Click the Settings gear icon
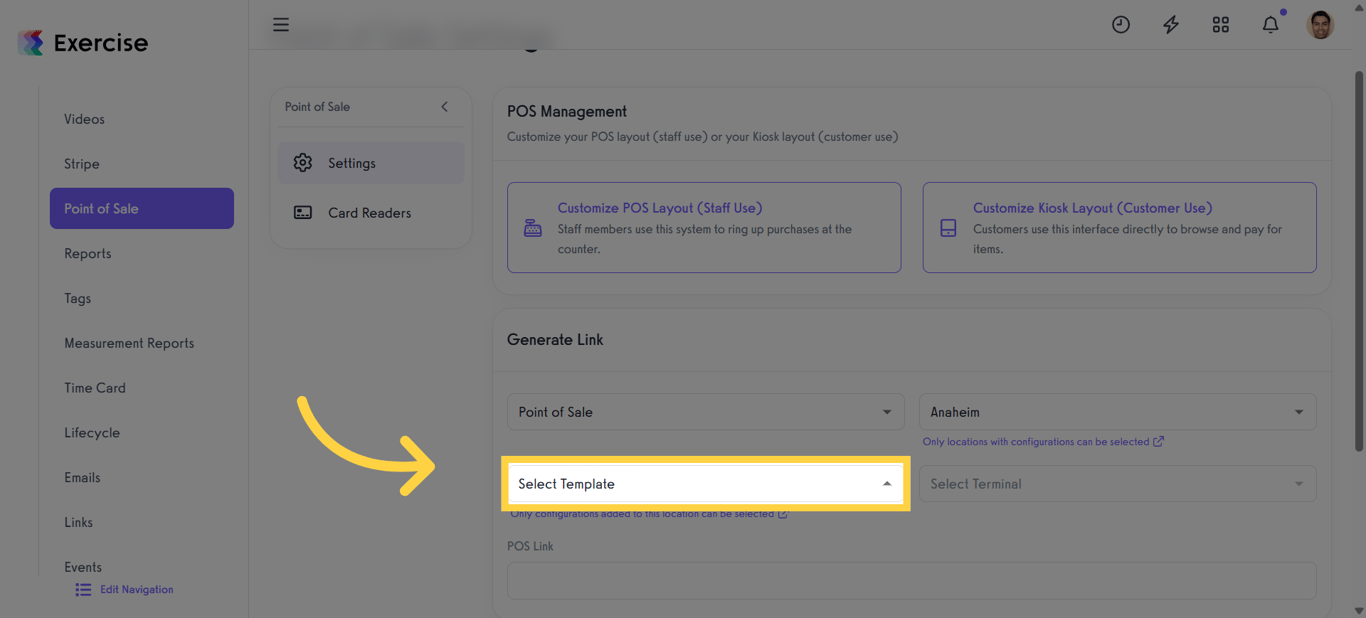Viewport: 1366px width, 618px height. [303, 162]
